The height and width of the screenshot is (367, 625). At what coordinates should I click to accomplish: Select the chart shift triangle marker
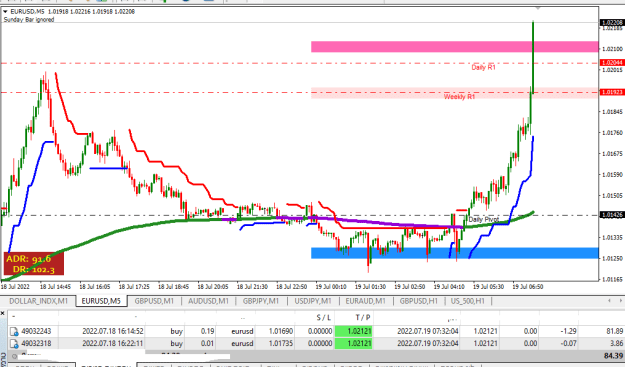tap(538, 8)
